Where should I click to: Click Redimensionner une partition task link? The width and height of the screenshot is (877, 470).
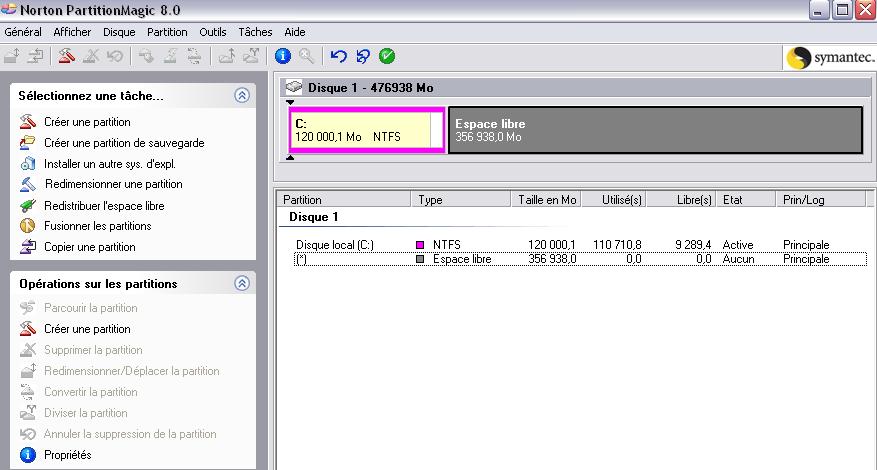pyautogui.click(x=114, y=184)
